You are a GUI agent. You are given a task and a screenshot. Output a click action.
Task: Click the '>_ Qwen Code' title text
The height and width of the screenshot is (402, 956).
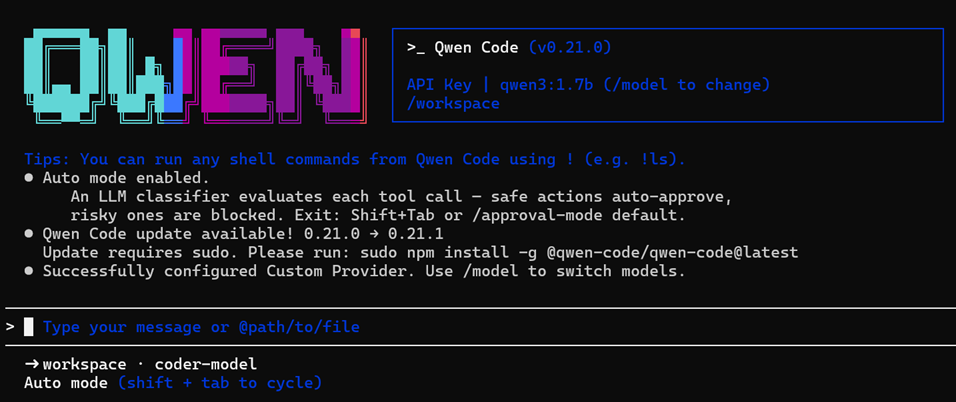[463, 48]
